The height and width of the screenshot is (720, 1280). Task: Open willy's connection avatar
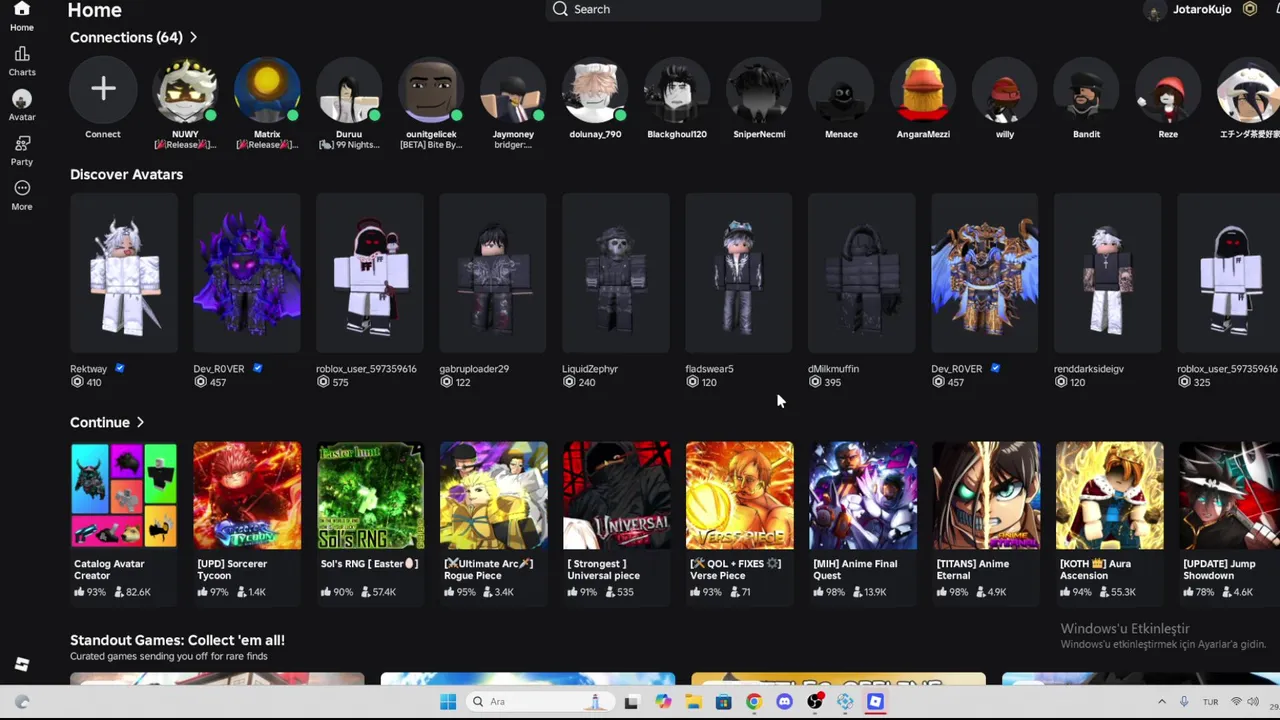click(x=1005, y=89)
